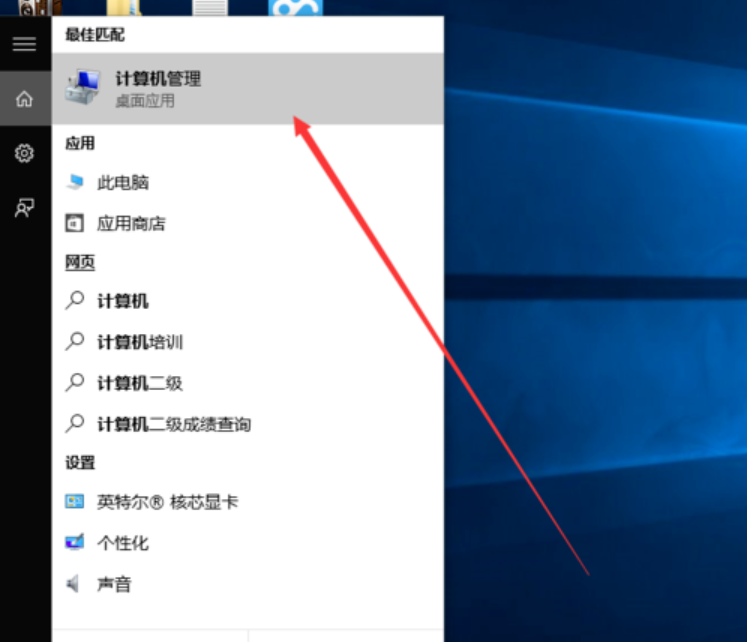Click the feedback person icon in the sidebar
749x642 pixels.
[x=24, y=208]
